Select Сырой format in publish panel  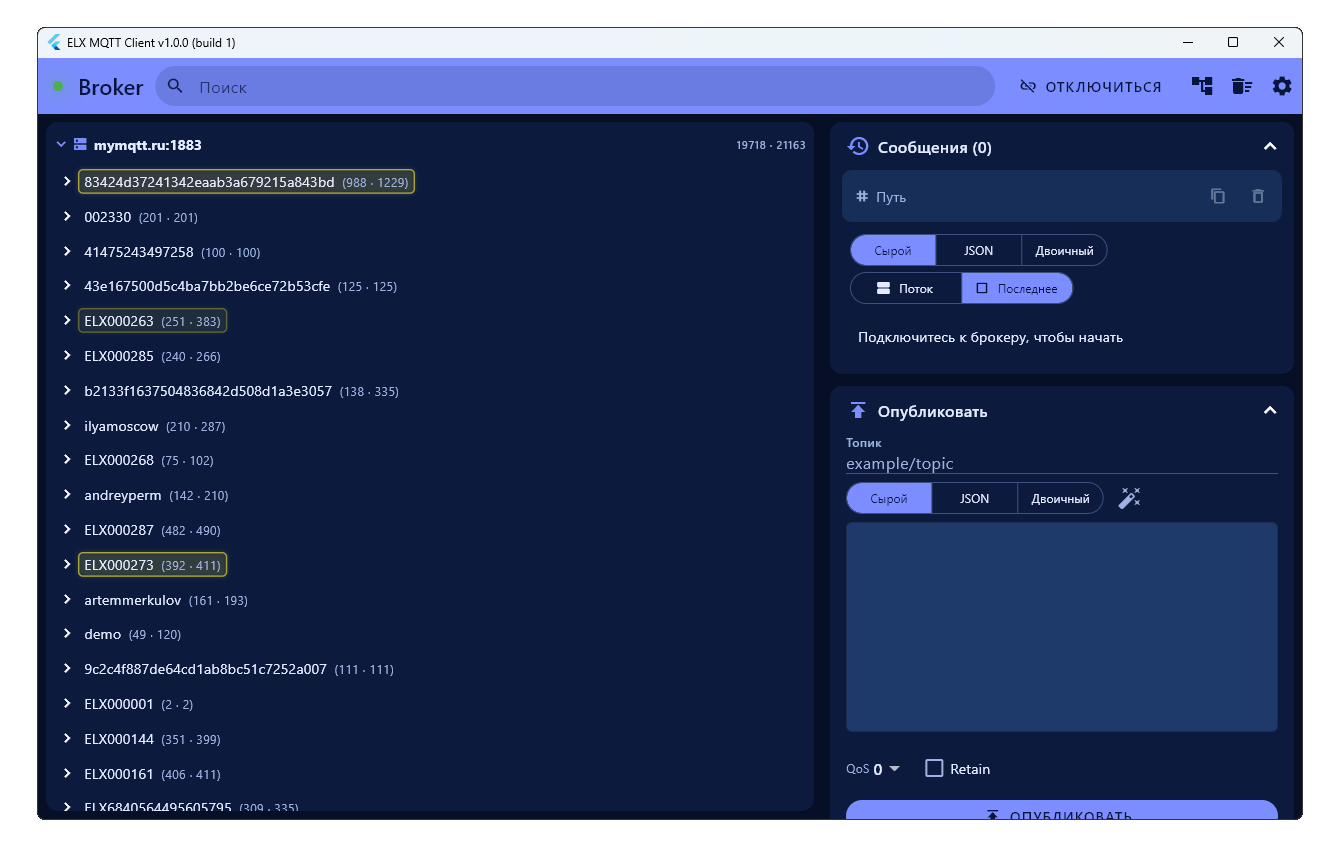(889, 498)
